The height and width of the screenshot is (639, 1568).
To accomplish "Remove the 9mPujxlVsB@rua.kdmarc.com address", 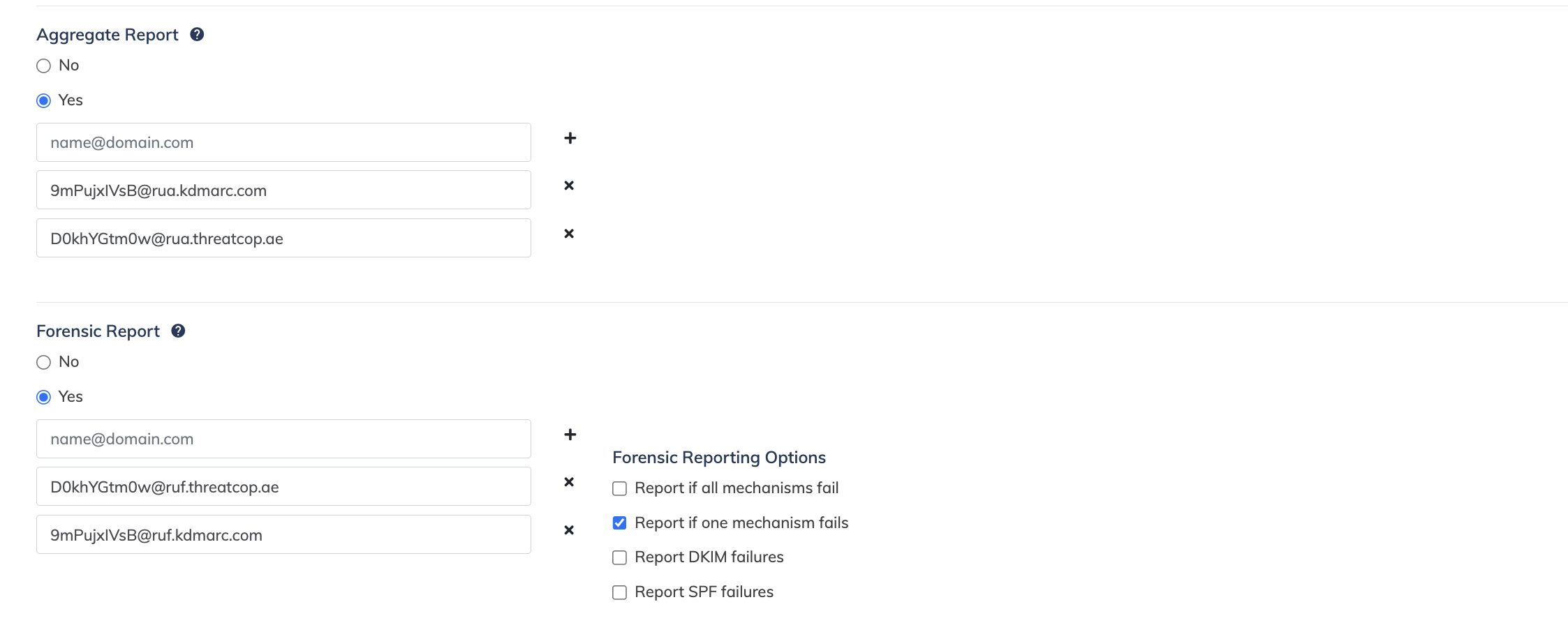I will [569, 186].
